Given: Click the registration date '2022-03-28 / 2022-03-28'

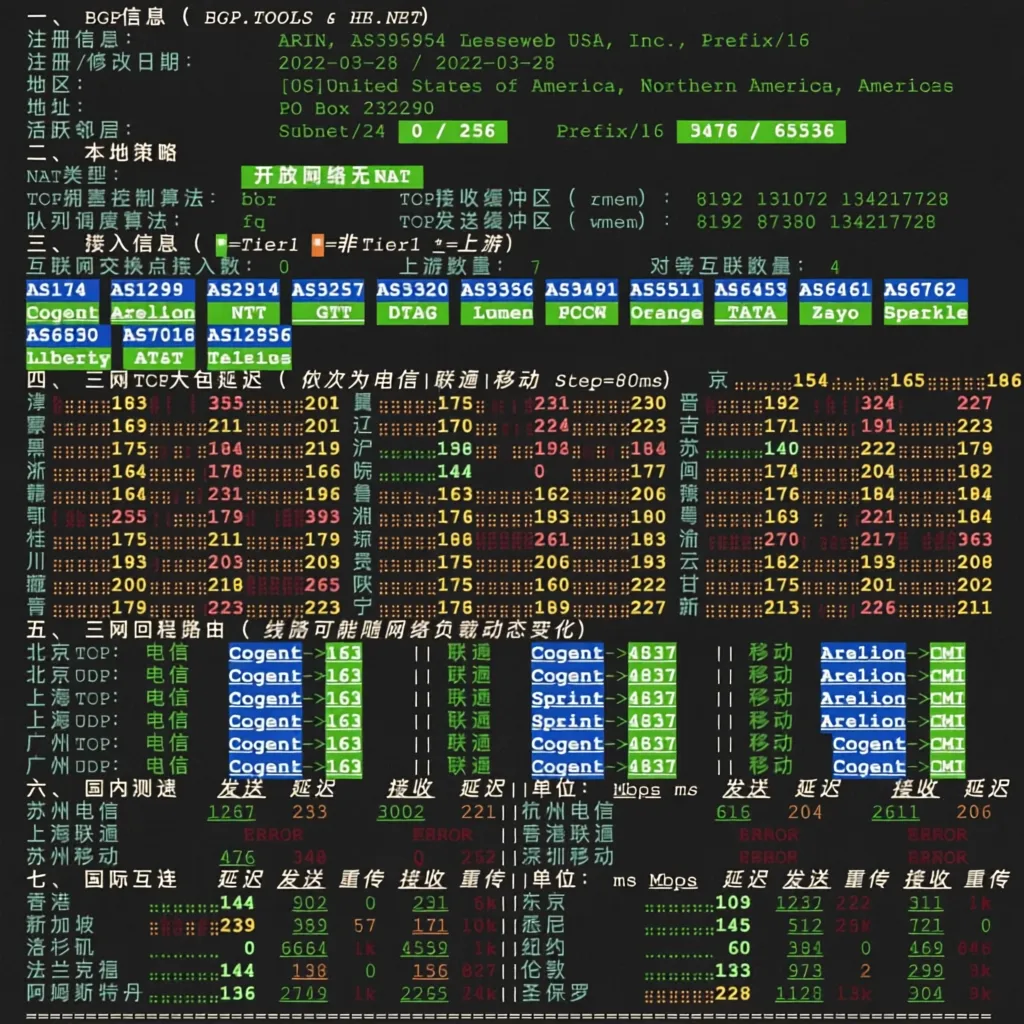Looking at the screenshot, I should tap(417, 63).
